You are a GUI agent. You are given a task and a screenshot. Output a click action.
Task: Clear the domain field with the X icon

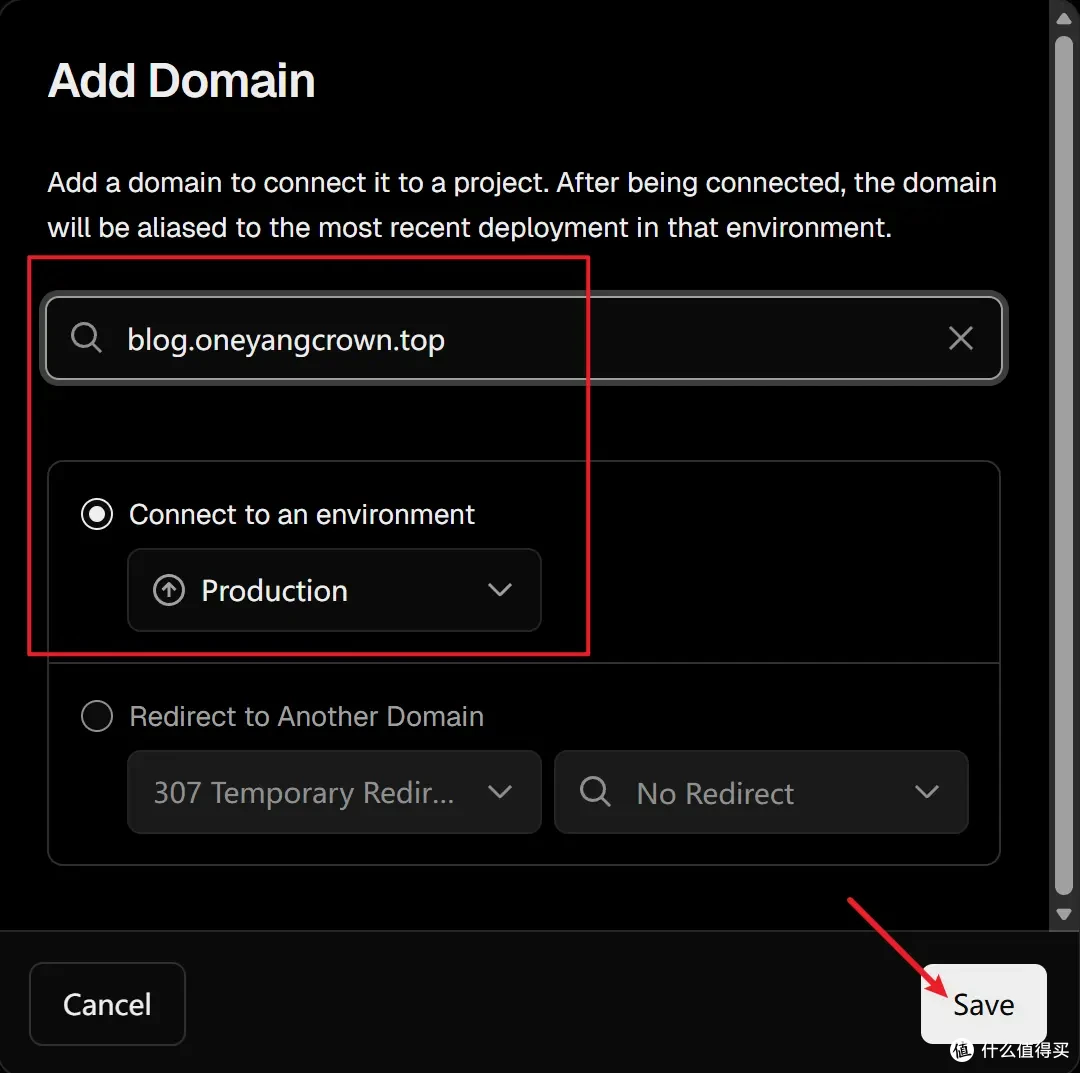tap(960, 338)
